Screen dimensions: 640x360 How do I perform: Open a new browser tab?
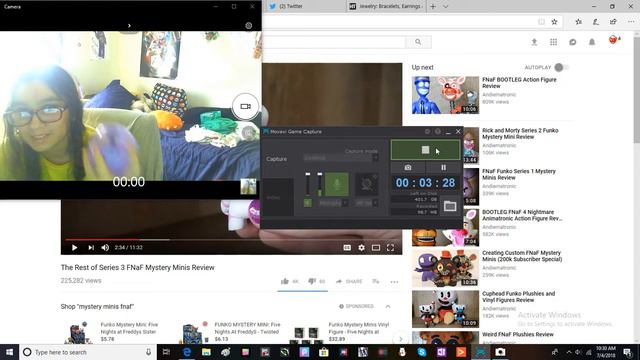coord(433,7)
